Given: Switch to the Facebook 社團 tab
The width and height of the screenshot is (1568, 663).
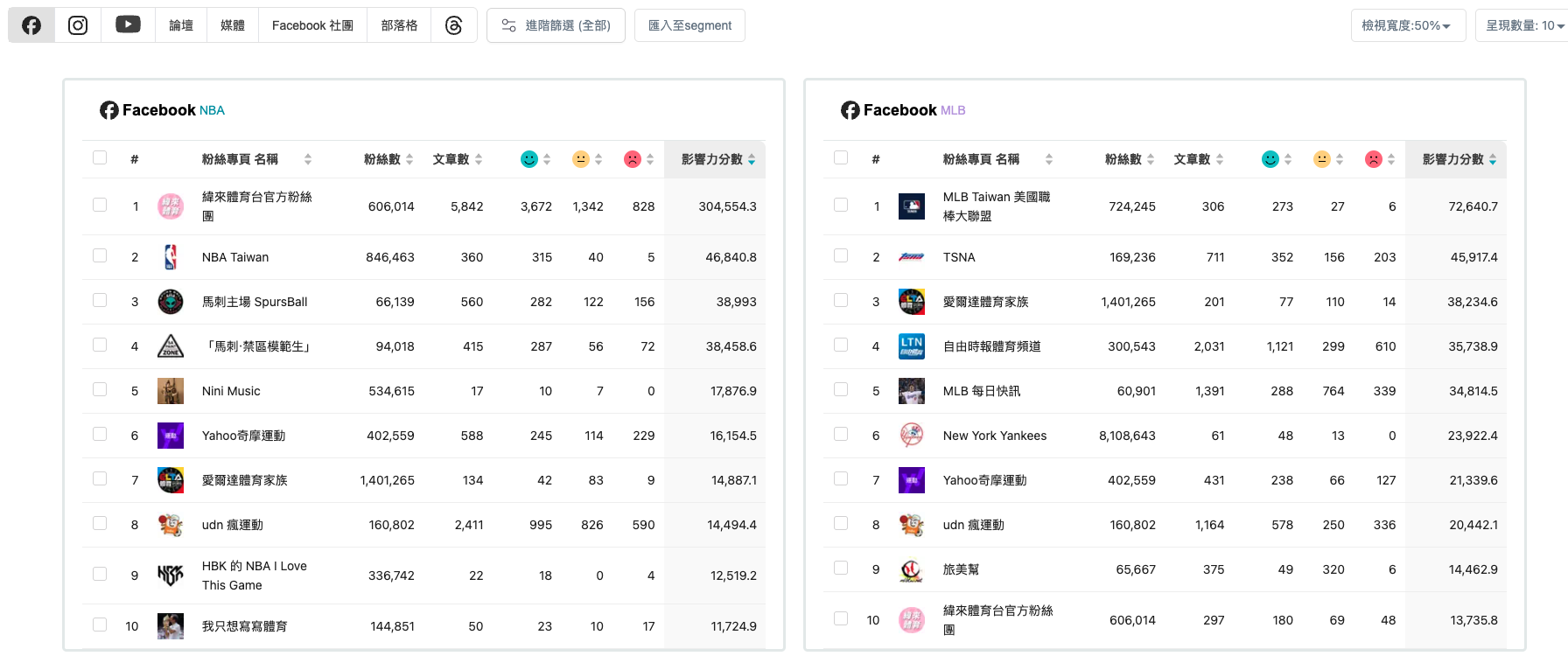Looking at the screenshot, I should pos(312,25).
